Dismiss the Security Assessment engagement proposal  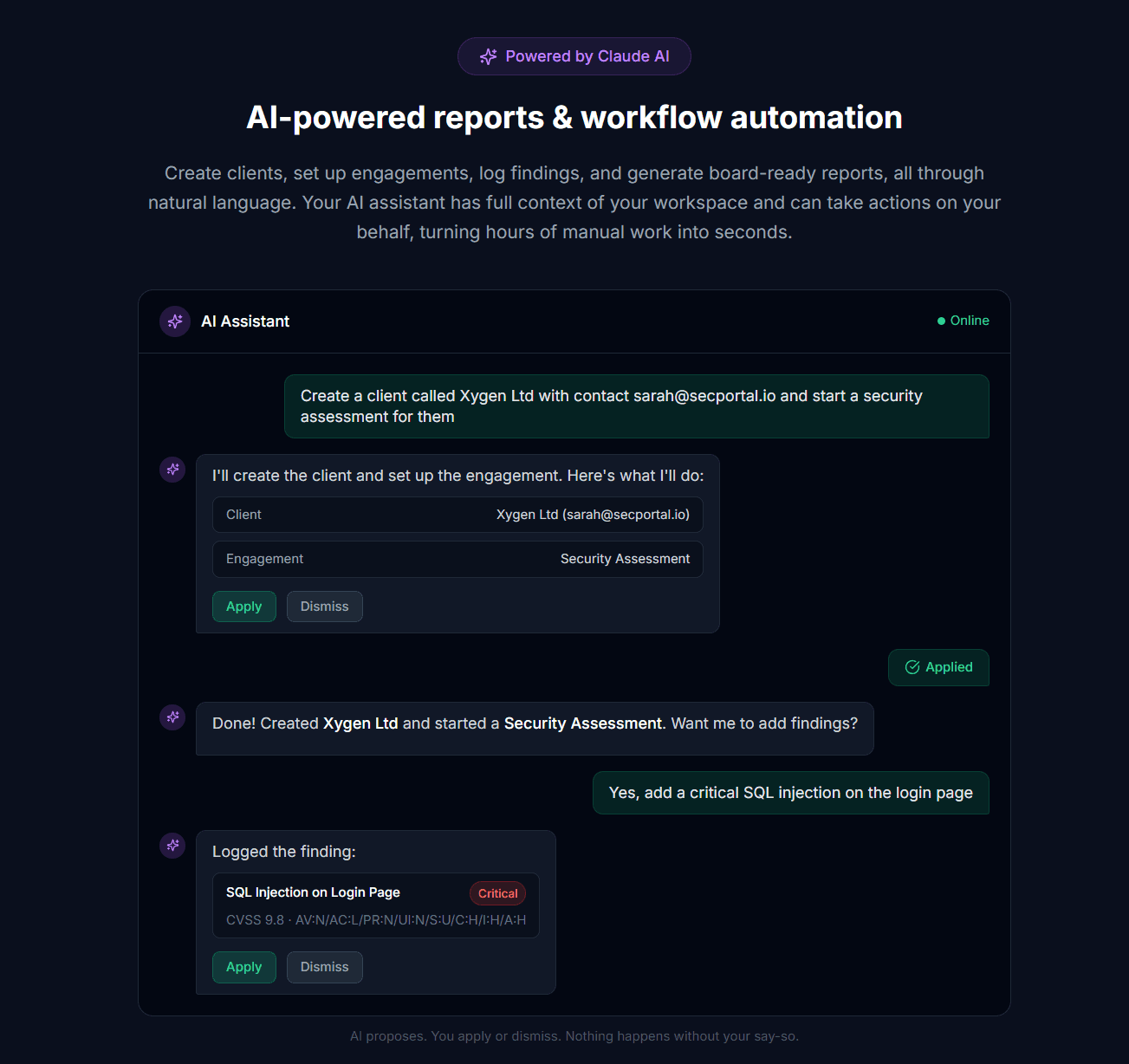pos(324,607)
